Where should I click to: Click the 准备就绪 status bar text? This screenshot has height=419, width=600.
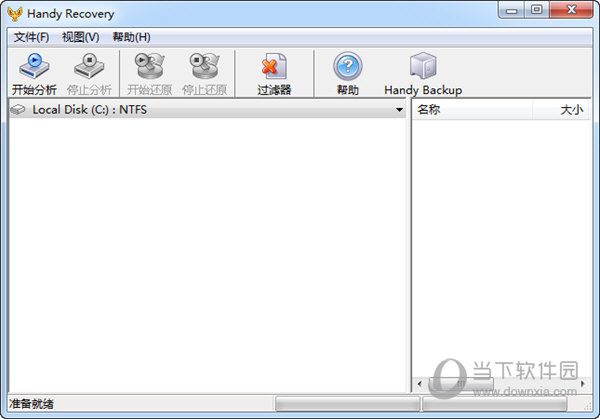click(31, 404)
